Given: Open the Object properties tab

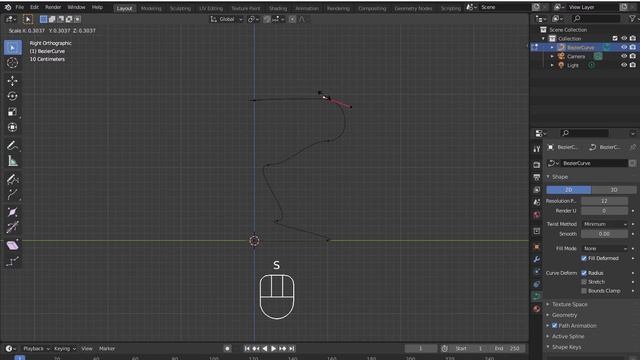Looking at the screenshot, I should [x=536, y=247].
